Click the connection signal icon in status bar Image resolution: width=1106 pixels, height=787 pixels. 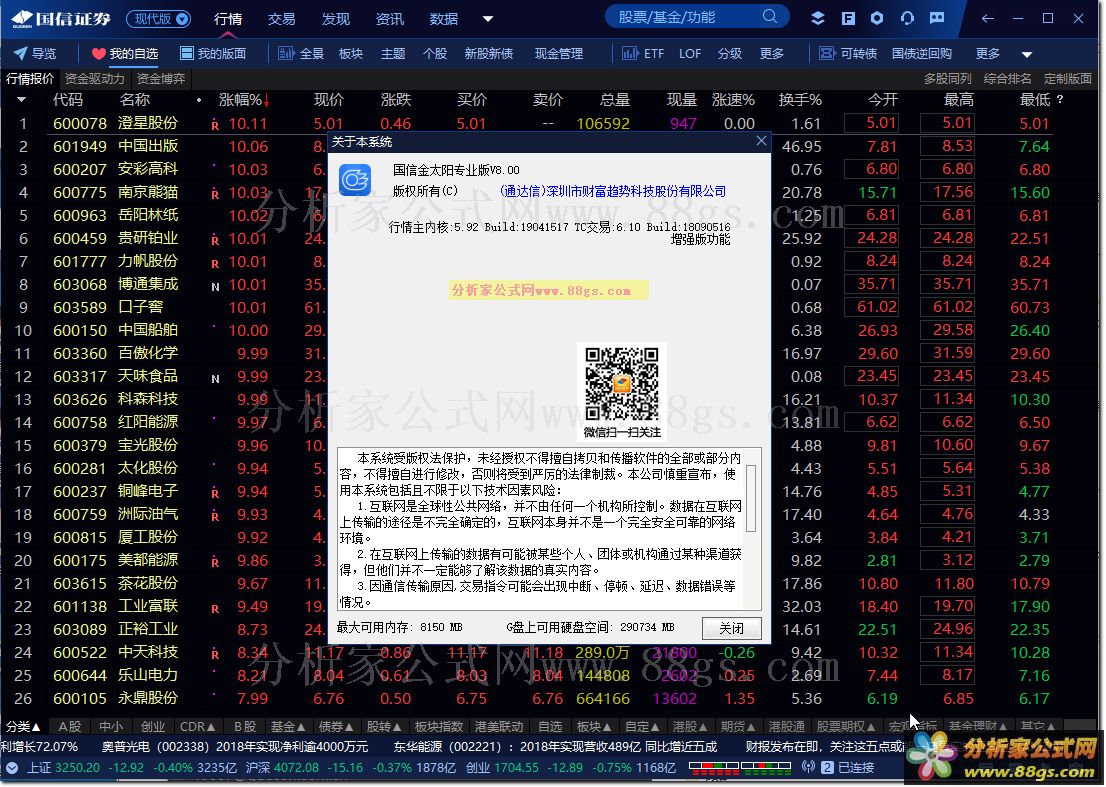(808, 767)
